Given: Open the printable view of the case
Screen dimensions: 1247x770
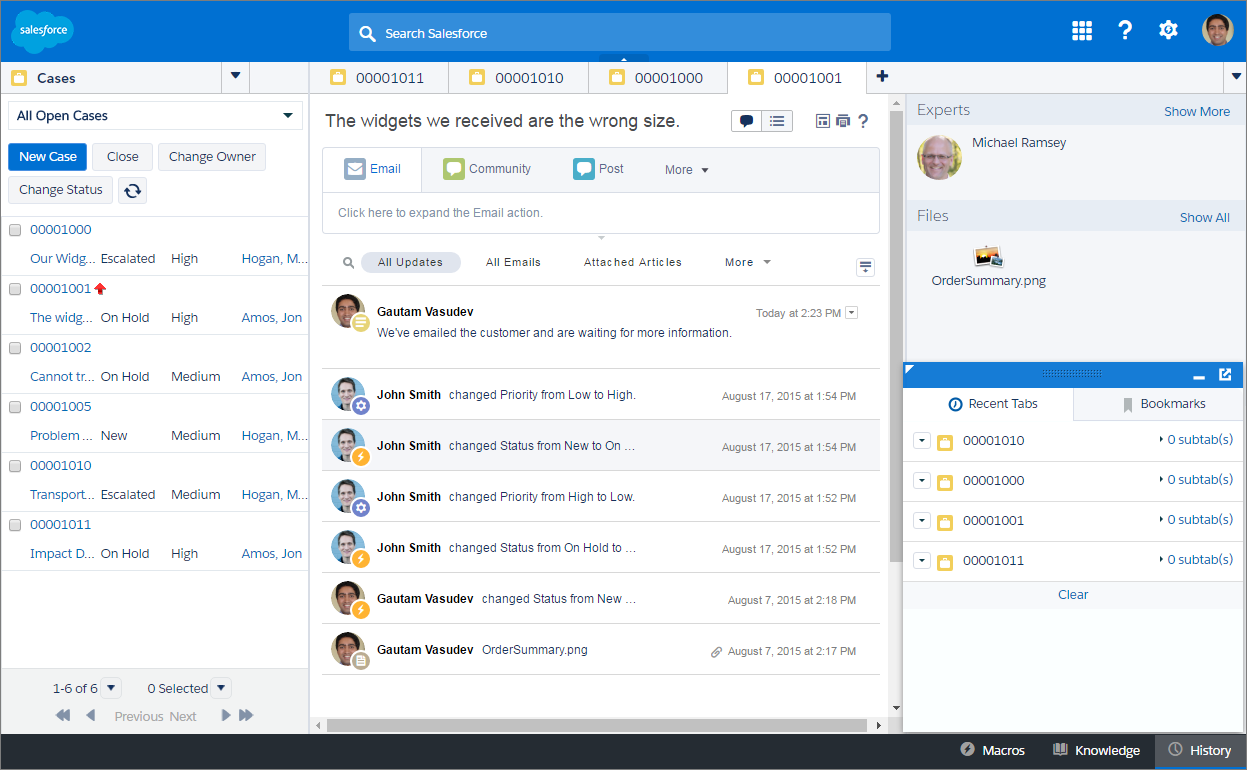Looking at the screenshot, I should [840, 120].
